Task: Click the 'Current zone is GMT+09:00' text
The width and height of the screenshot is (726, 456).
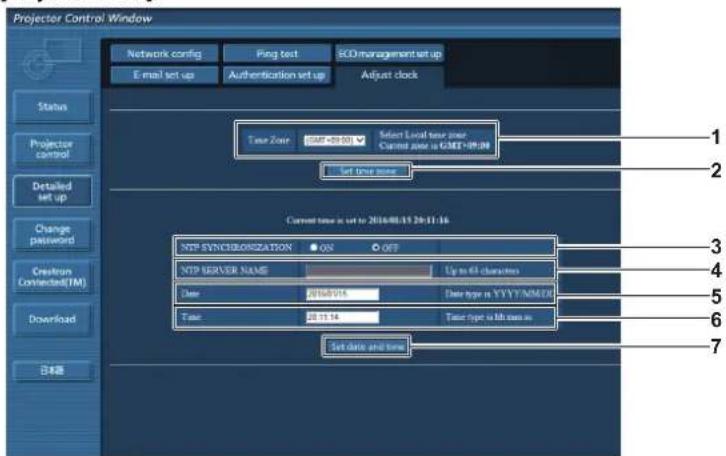Action: tap(434, 146)
